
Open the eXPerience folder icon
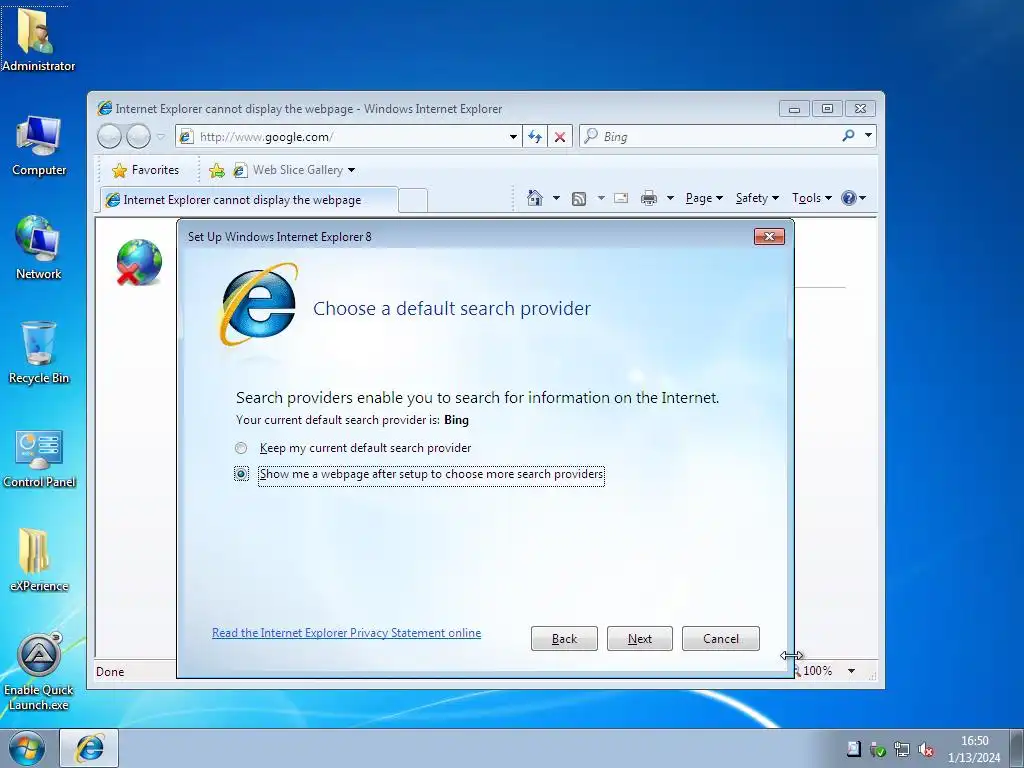39,560
